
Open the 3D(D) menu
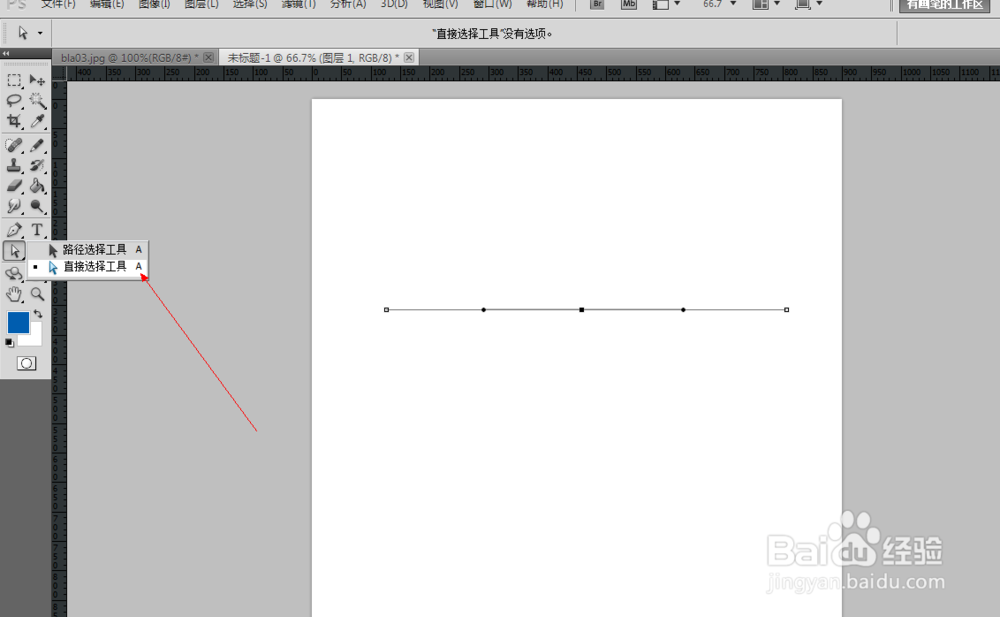point(393,4)
